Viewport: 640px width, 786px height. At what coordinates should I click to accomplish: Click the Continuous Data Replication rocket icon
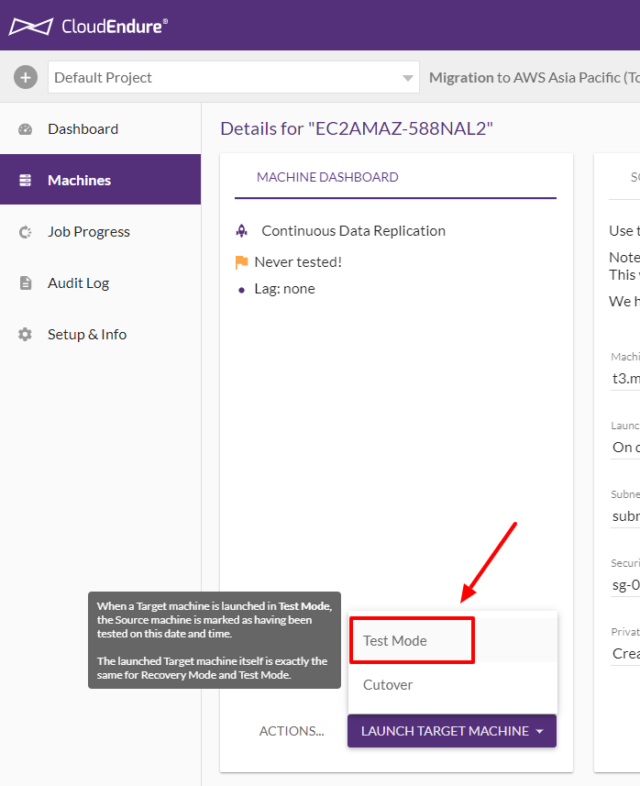[241, 231]
